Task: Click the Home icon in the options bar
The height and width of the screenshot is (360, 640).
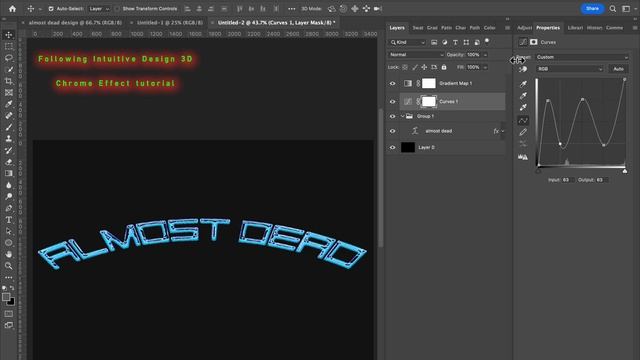Action: [x=12, y=9]
